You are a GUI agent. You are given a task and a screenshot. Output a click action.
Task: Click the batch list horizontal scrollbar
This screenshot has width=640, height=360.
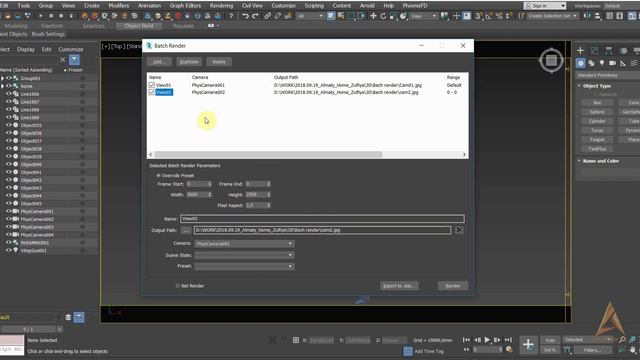(268, 155)
